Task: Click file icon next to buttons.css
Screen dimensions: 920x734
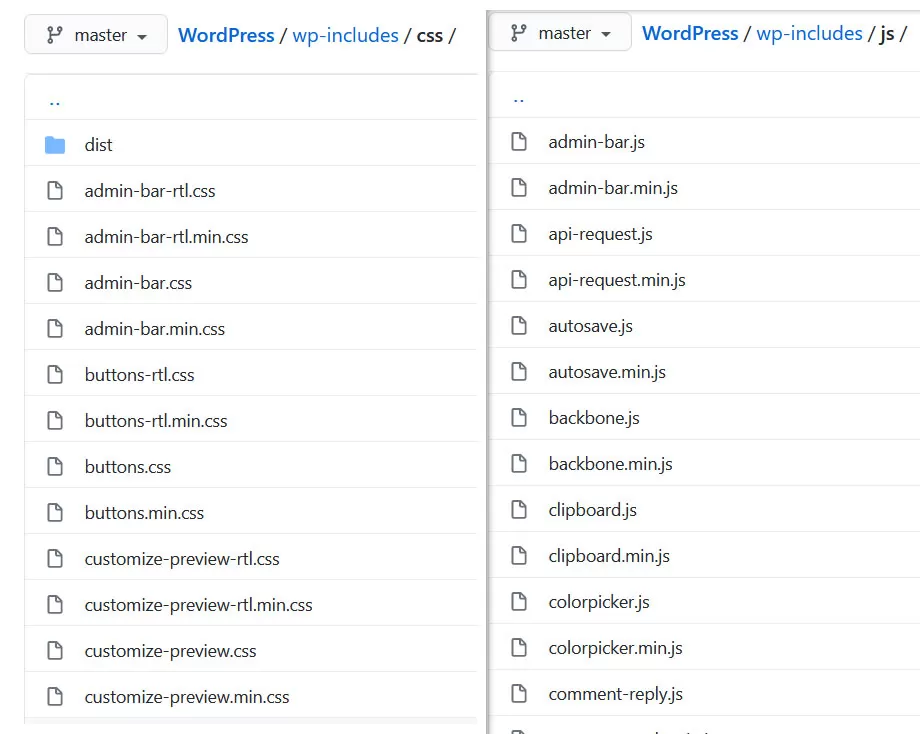Action: click(x=55, y=467)
